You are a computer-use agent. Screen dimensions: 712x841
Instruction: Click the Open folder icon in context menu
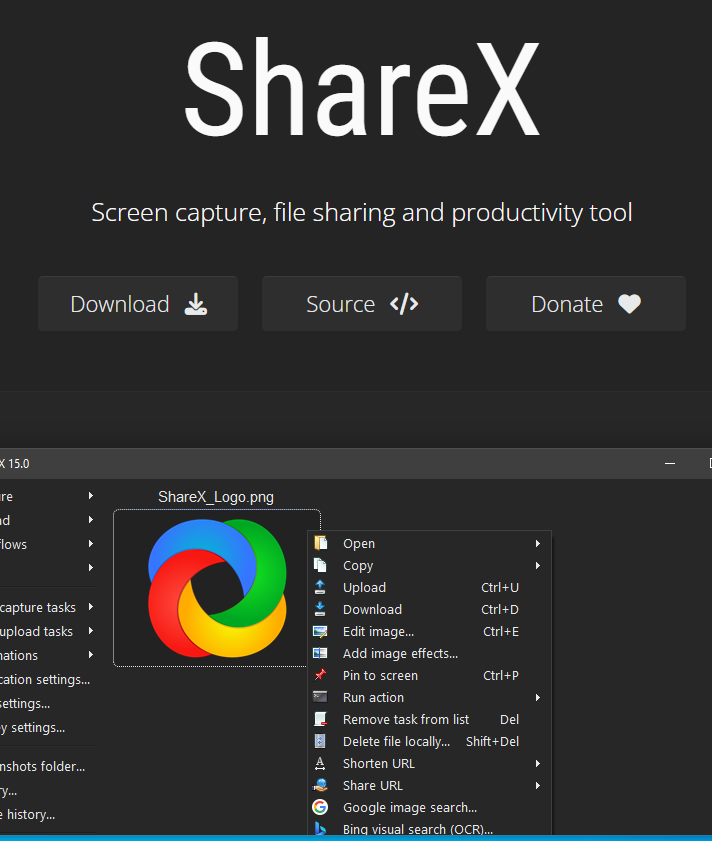(320, 543)
